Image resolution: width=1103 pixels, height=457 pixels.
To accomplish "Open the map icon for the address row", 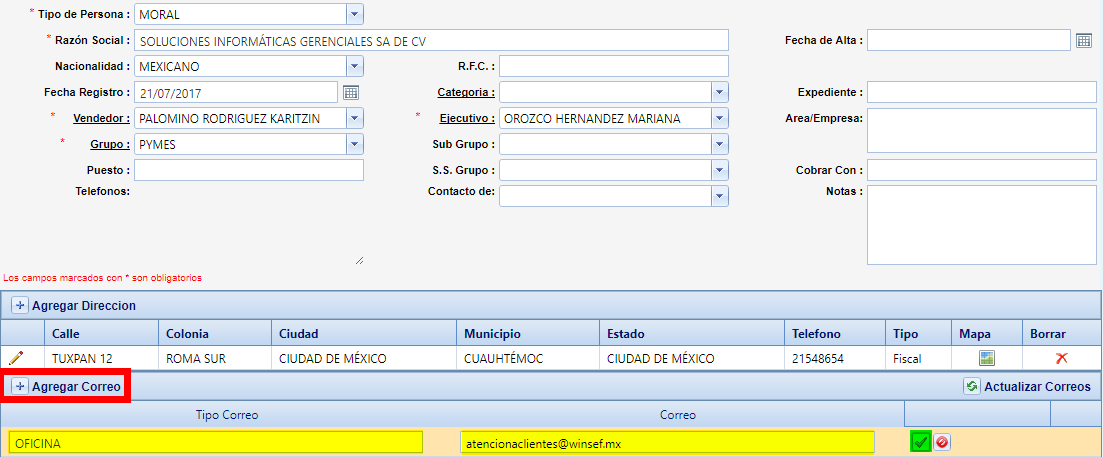I will coord(986,358).
